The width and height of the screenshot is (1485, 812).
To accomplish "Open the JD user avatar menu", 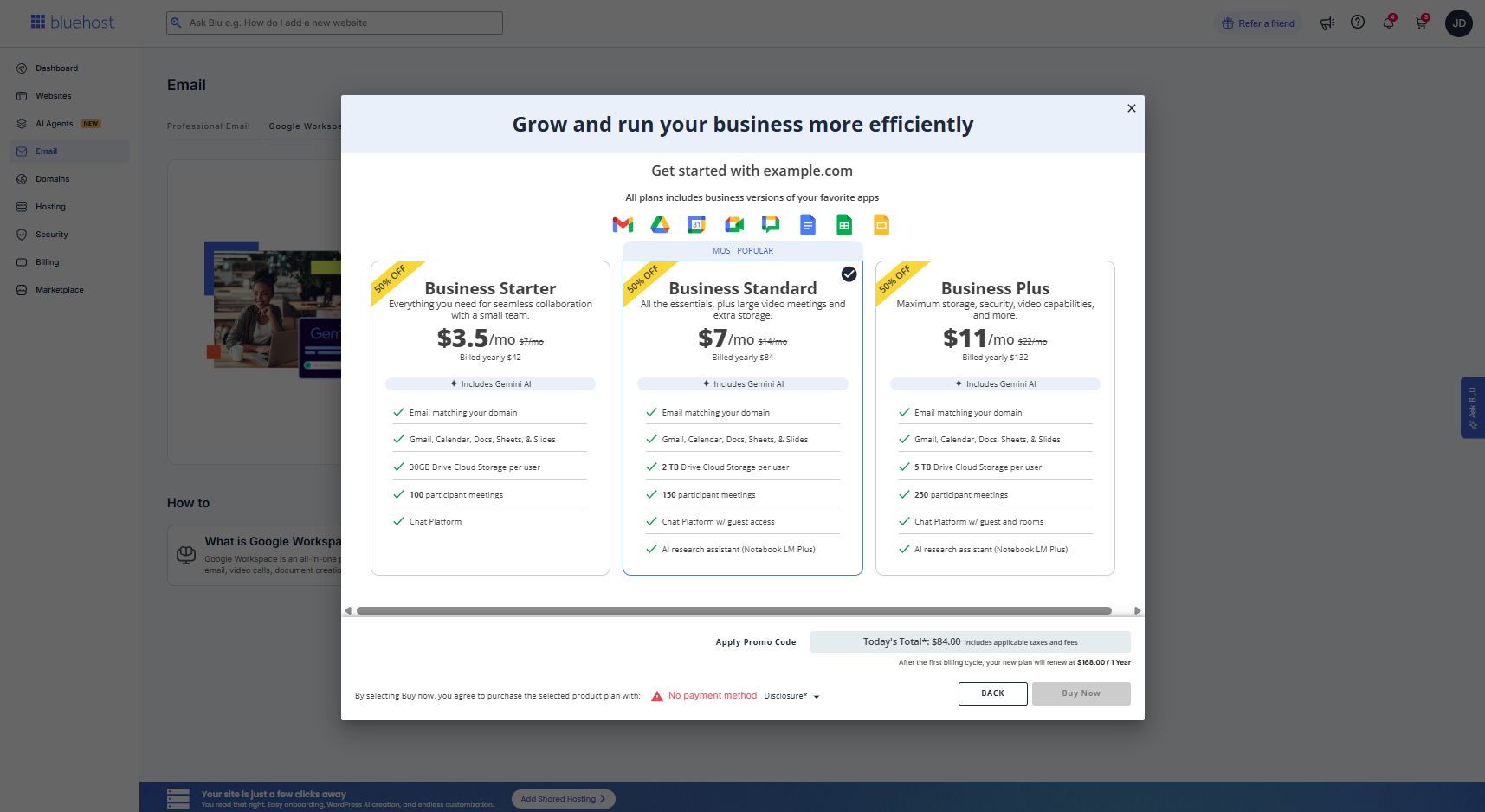I will tap(1459, 23).
